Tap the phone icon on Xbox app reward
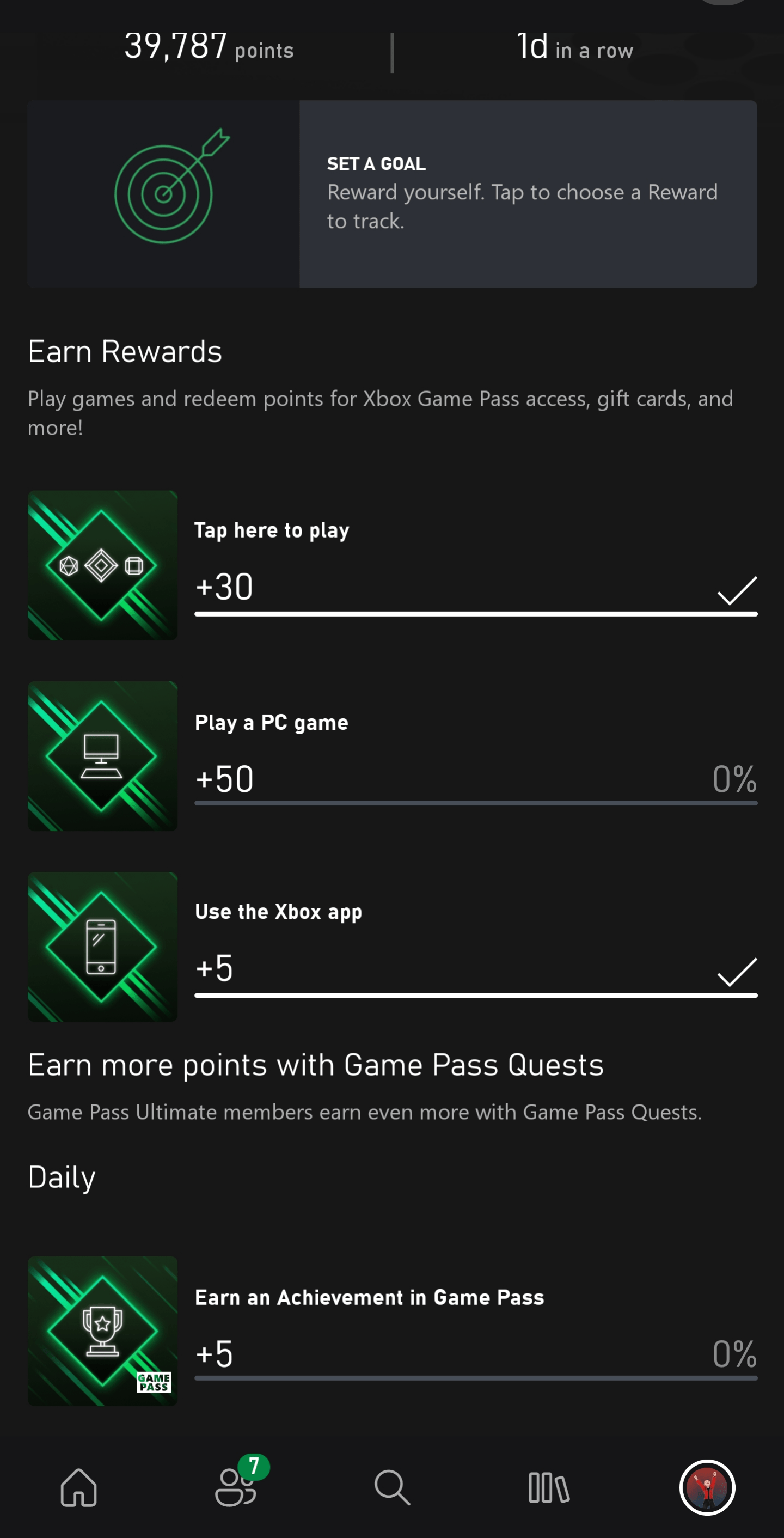 [x=102, y=947]
